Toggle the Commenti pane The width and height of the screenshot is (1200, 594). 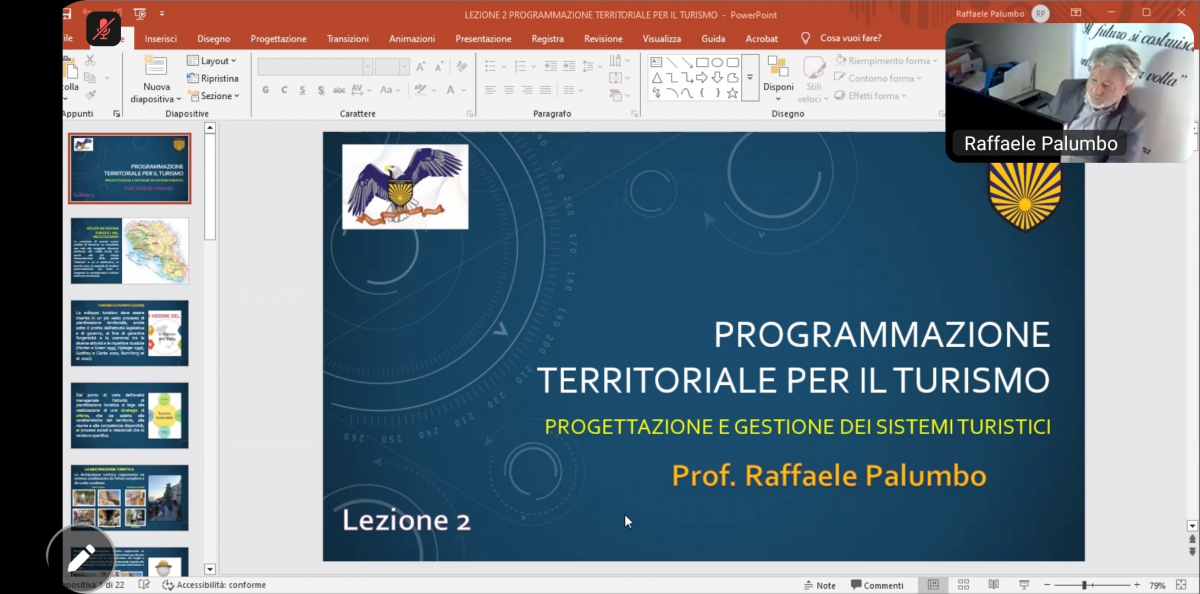(x=877, y=585)
